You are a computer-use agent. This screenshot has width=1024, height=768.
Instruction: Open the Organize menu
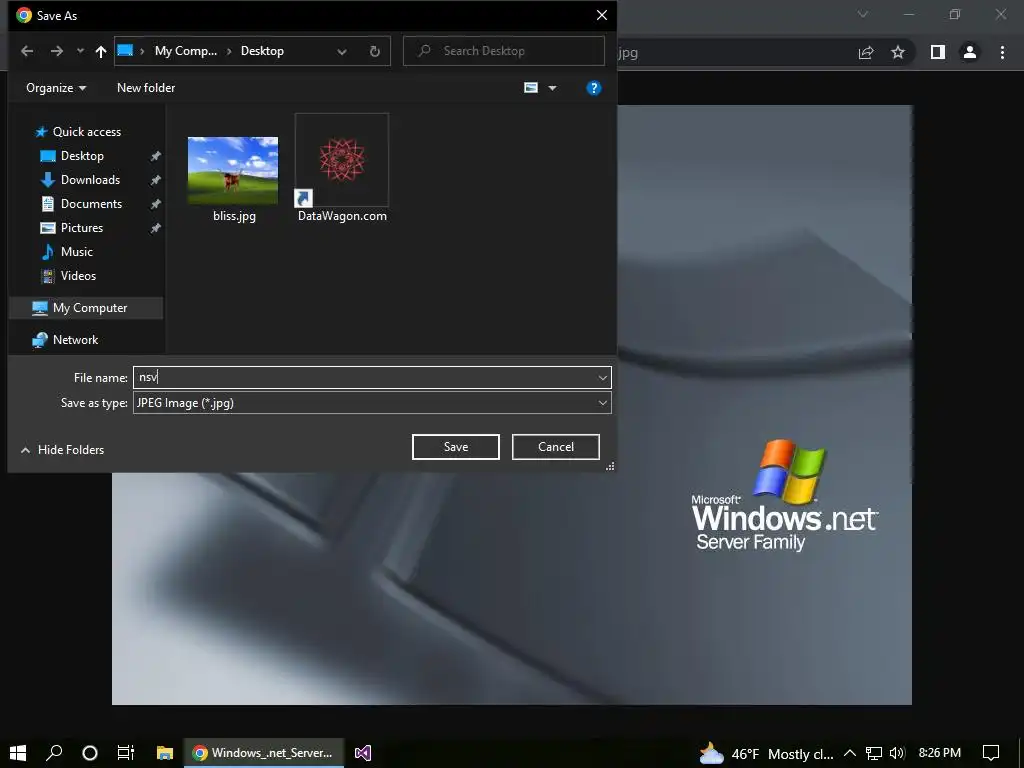point(56,88)
